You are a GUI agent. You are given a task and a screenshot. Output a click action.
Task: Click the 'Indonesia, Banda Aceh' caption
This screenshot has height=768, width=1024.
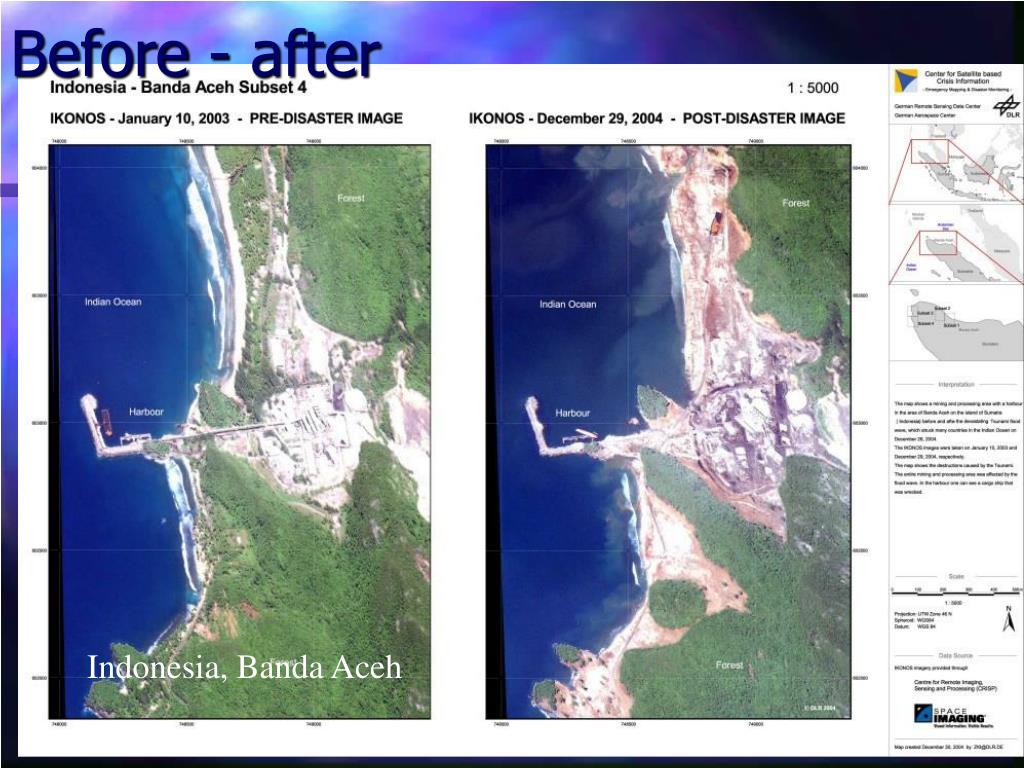[244, 667]
